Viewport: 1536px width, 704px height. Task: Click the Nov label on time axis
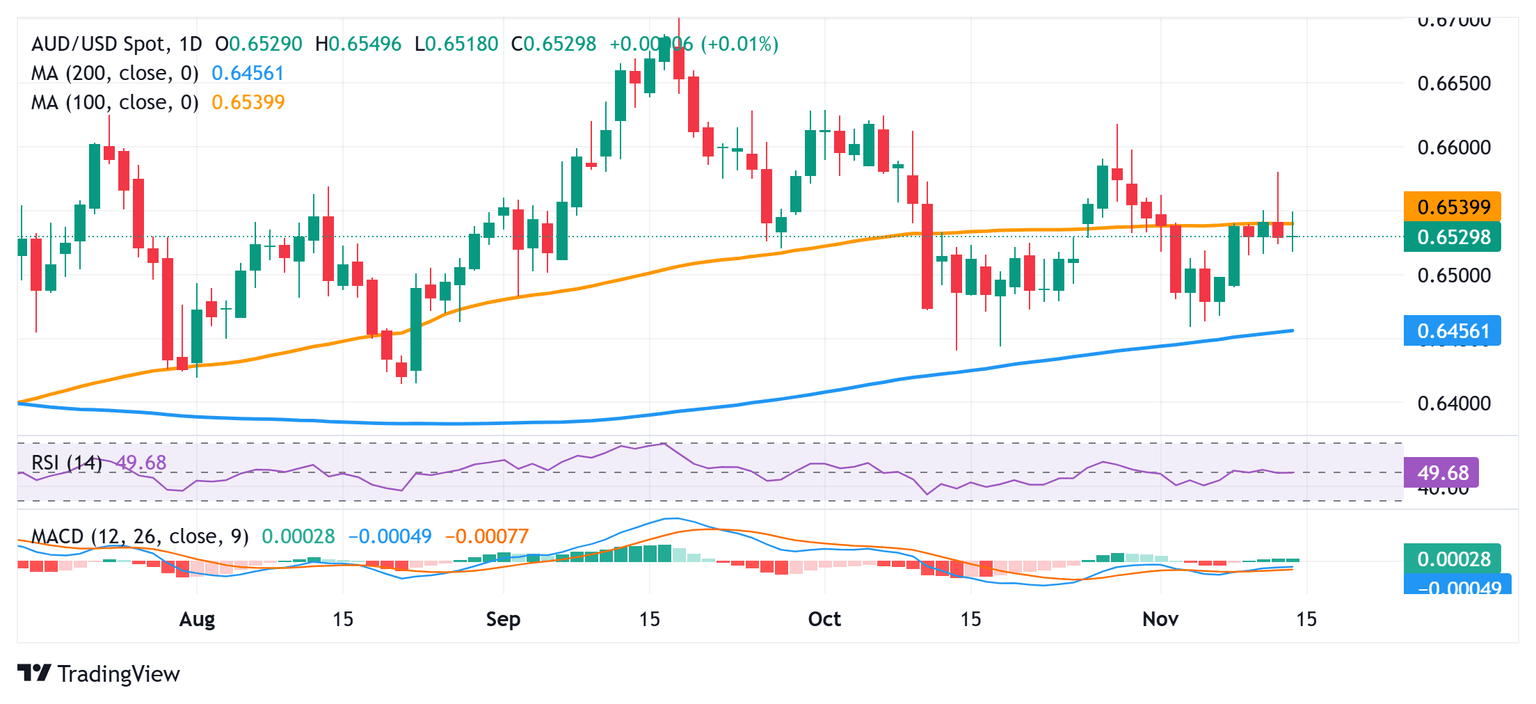[x=1158, y=620]
